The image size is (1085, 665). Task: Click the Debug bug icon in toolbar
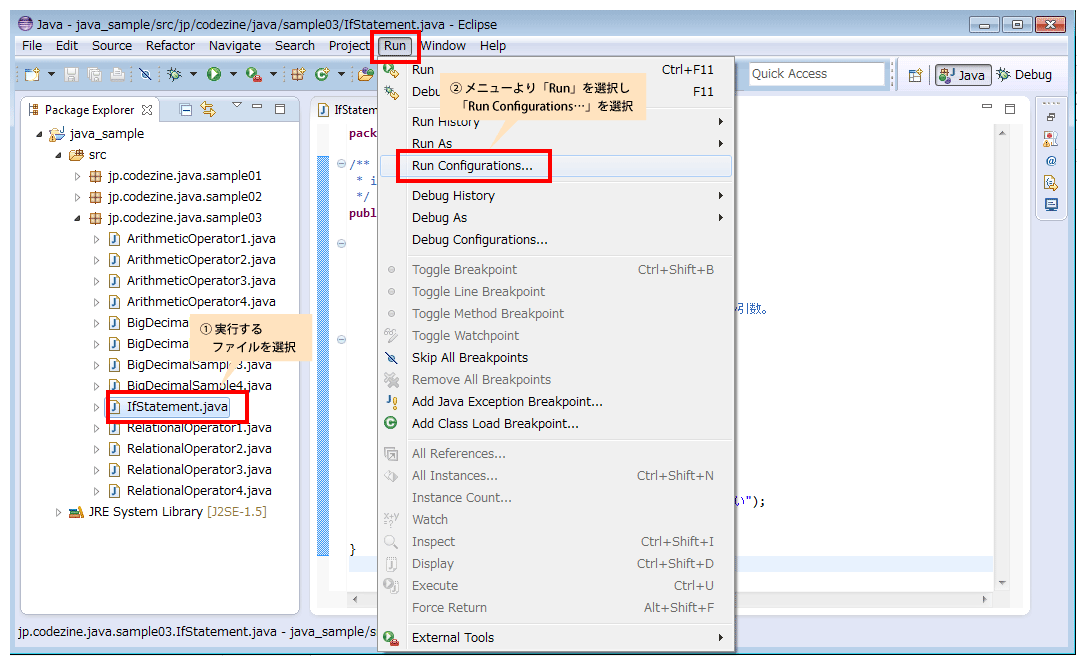tap(174, 74)
